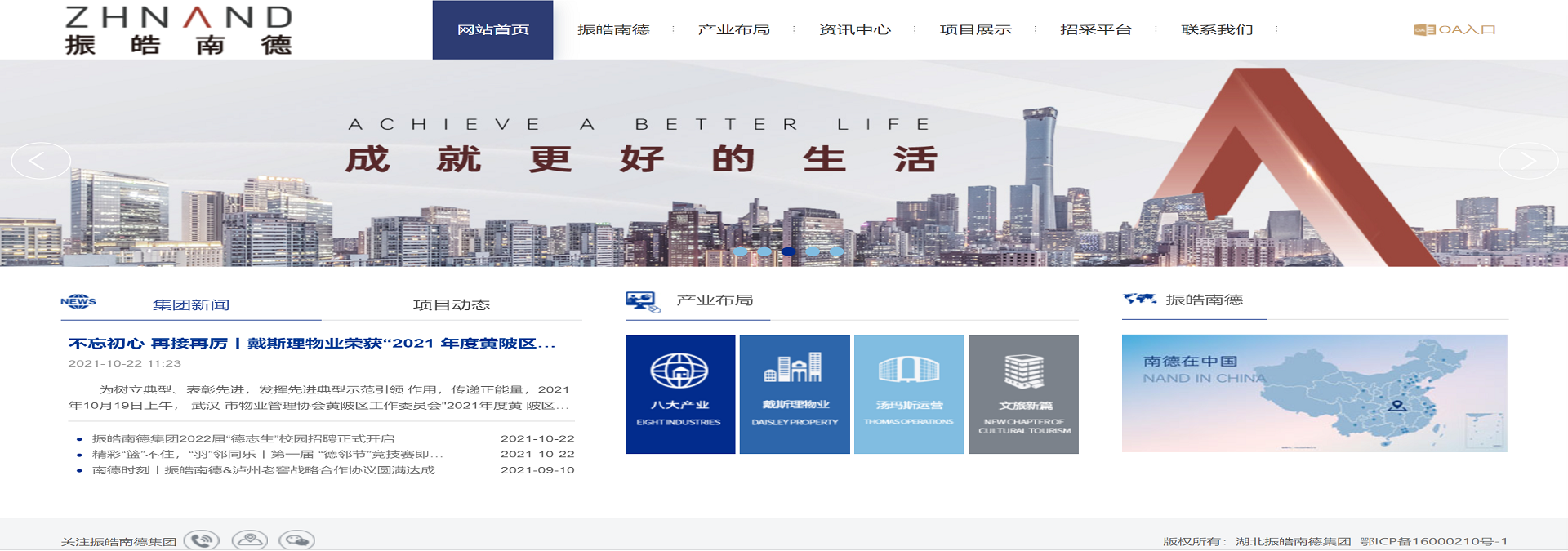Go to the previous banner slide arrow

[x=41, y=161]
